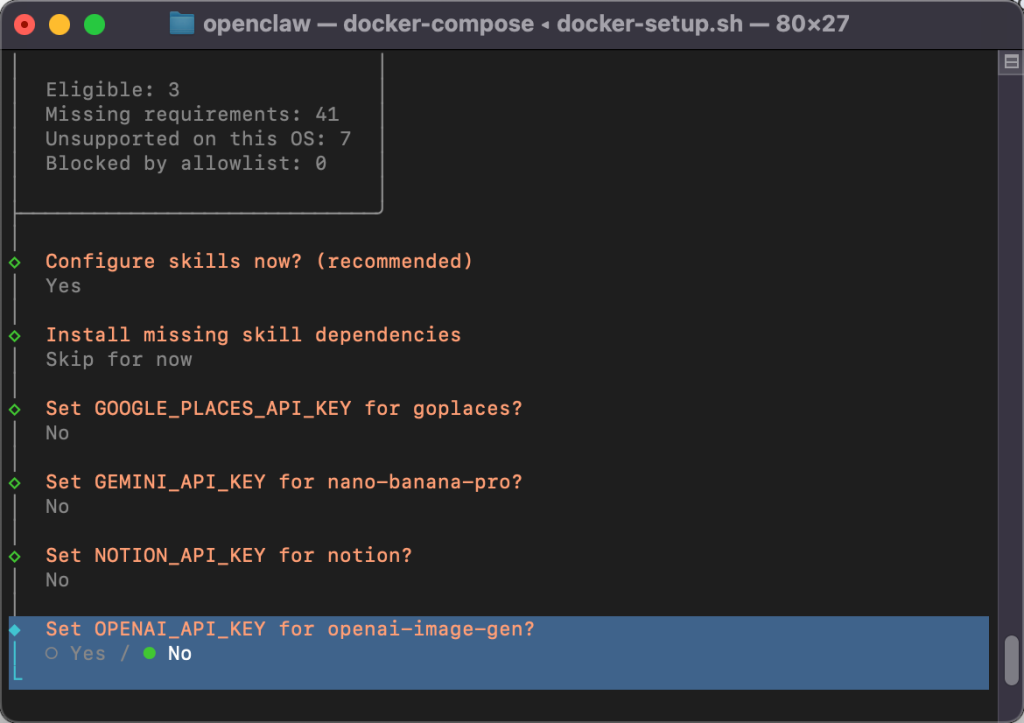The width and height of the screenshot is (1024, 723).
Task: Click the Skip for now answer text
Action: coord(117,359)
